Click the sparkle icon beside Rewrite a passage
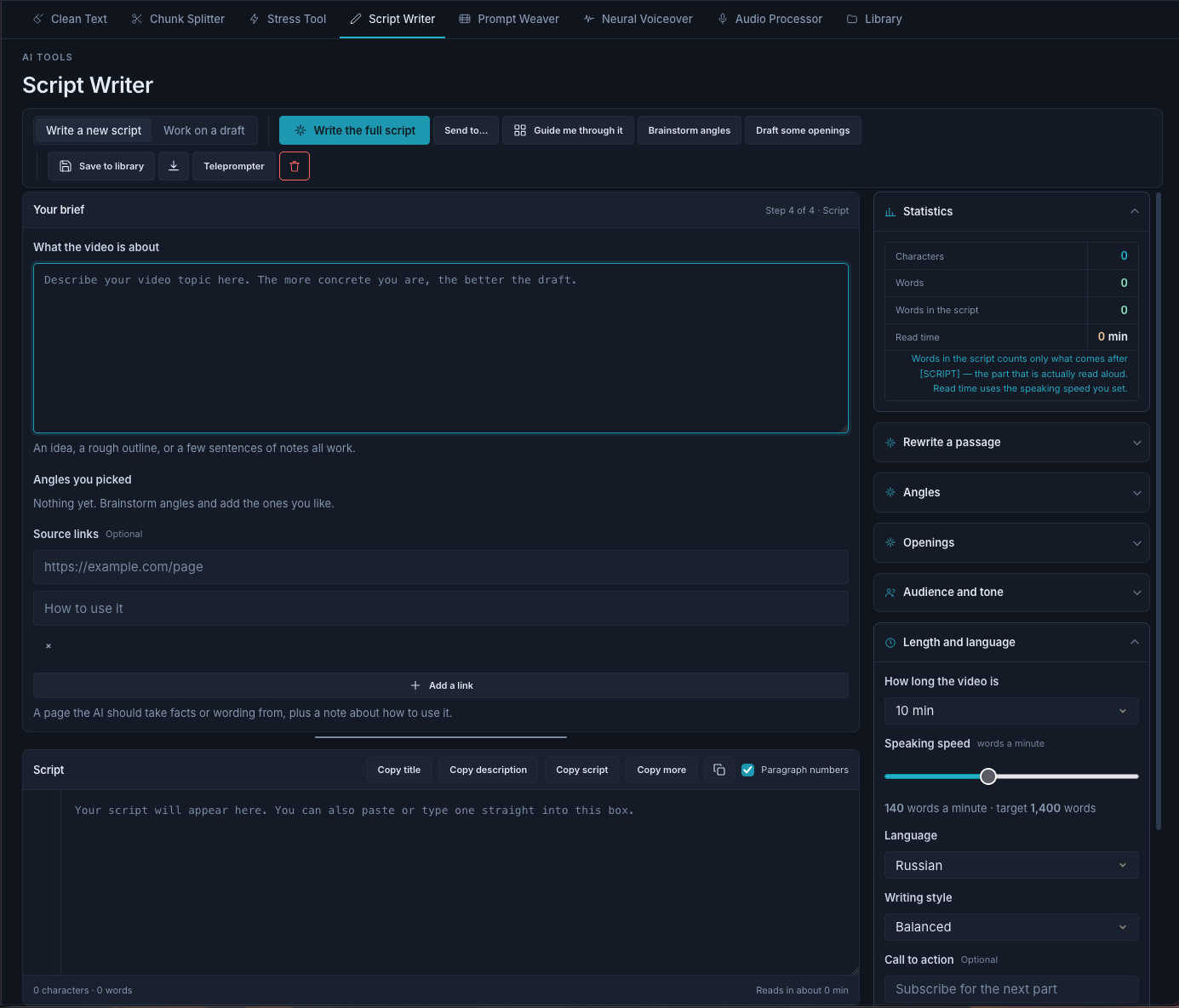This screenshot has height=1008, width=1179. coord(890,443)
